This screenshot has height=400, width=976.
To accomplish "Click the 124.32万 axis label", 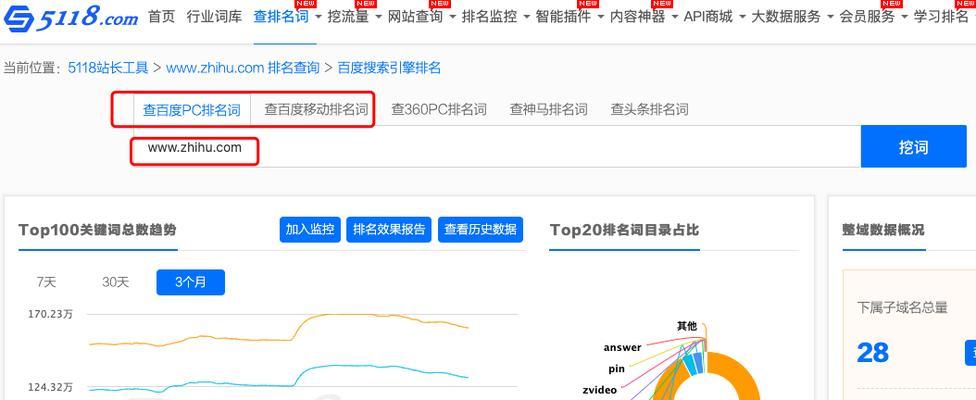I will click(x=50, y=388).
